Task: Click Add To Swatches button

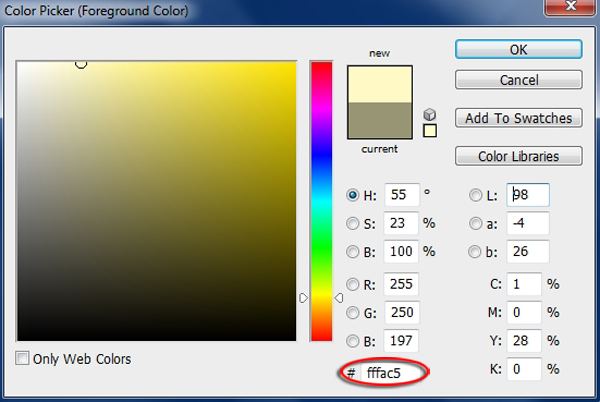Action: (518, 118)
